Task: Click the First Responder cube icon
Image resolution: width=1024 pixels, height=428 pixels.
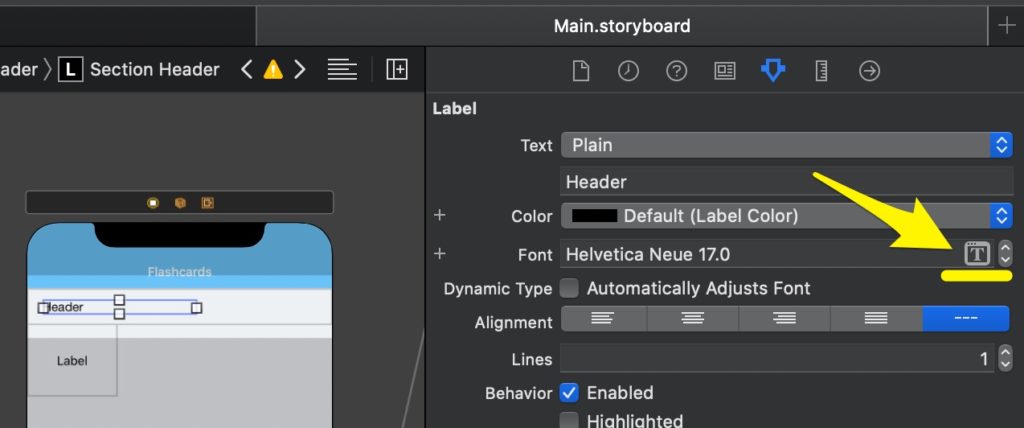Action: [180, 203]
